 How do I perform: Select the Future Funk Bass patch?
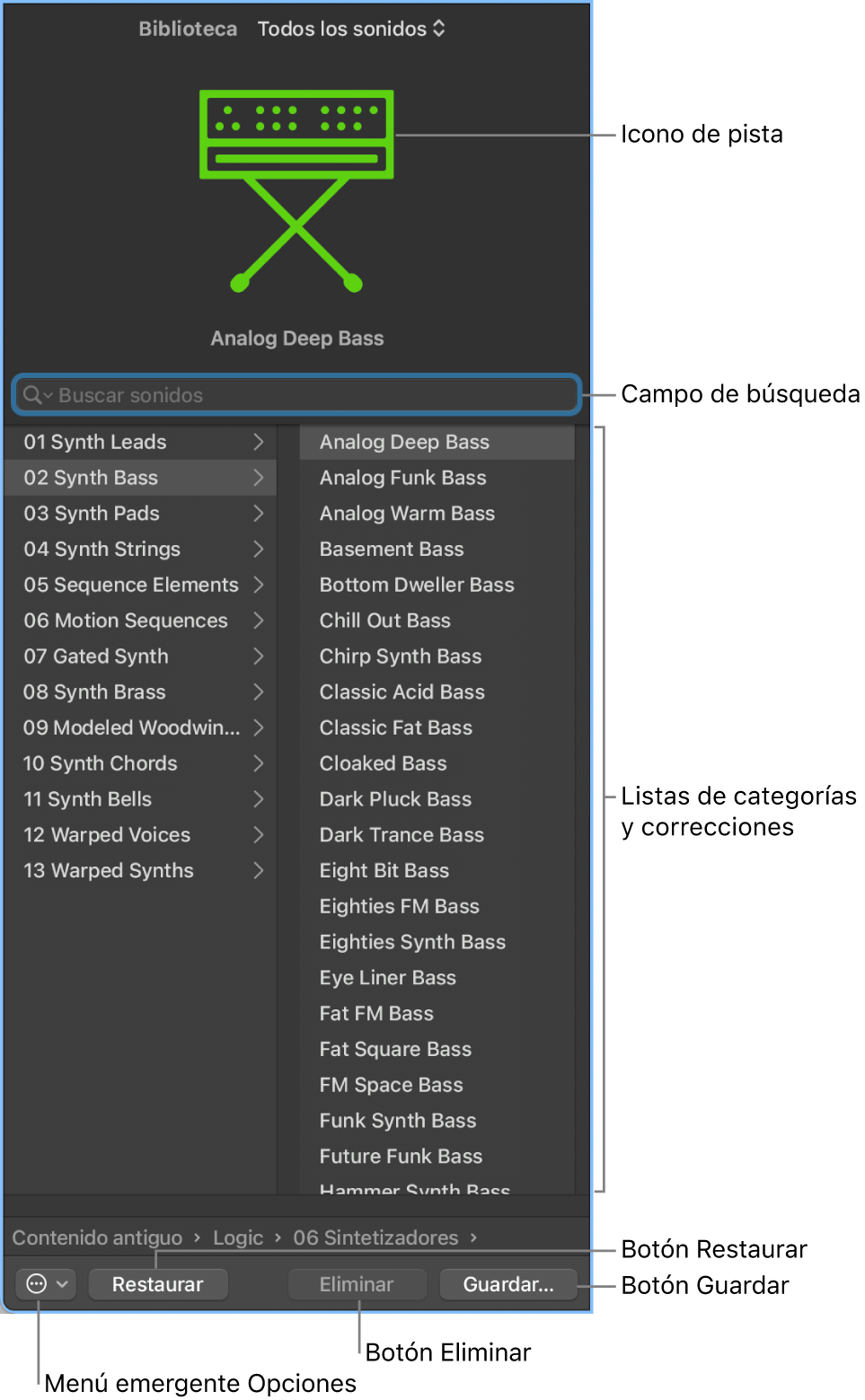(x=402, y=1157)
